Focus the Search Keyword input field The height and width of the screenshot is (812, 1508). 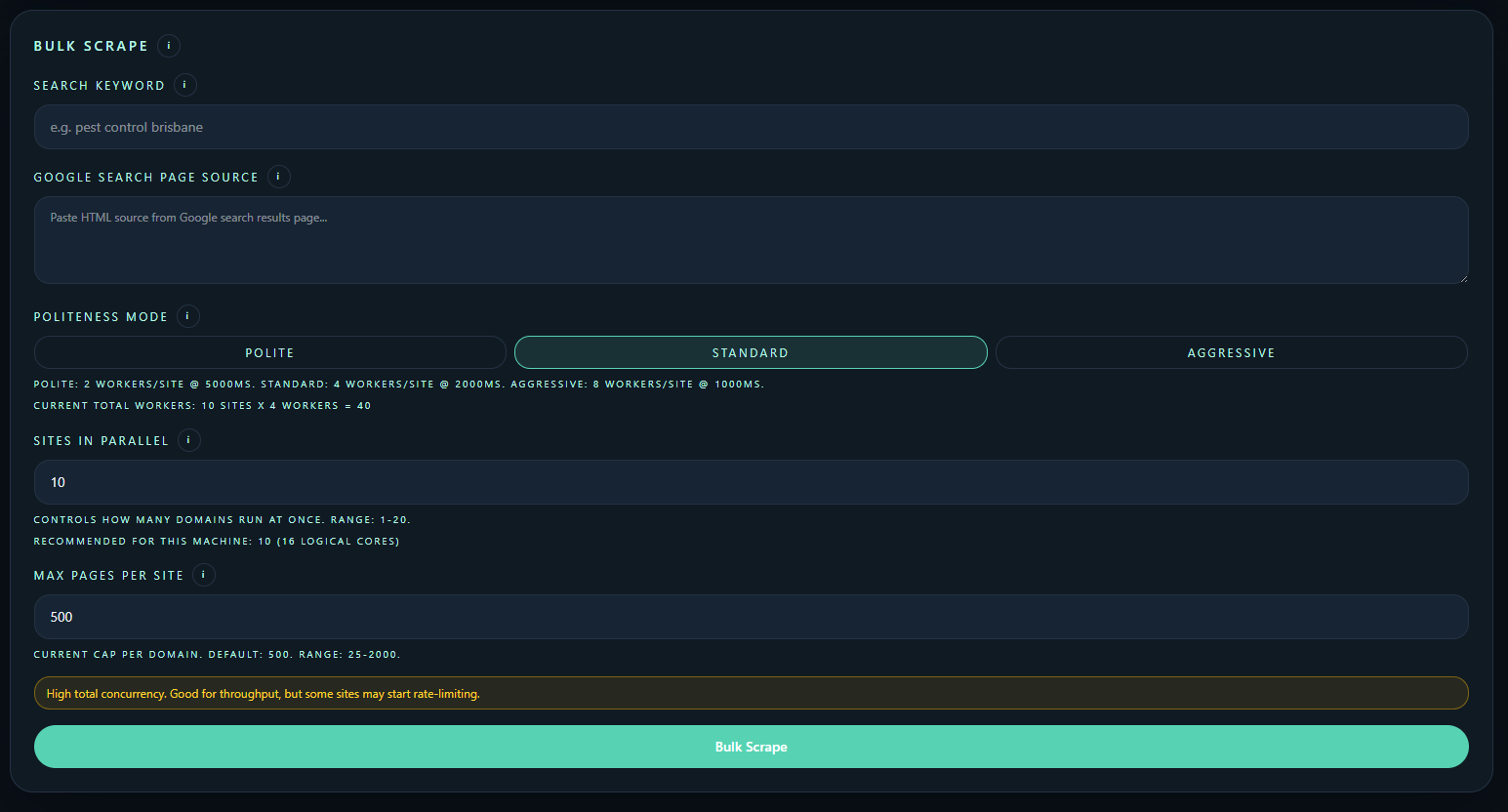pos(750,127)
